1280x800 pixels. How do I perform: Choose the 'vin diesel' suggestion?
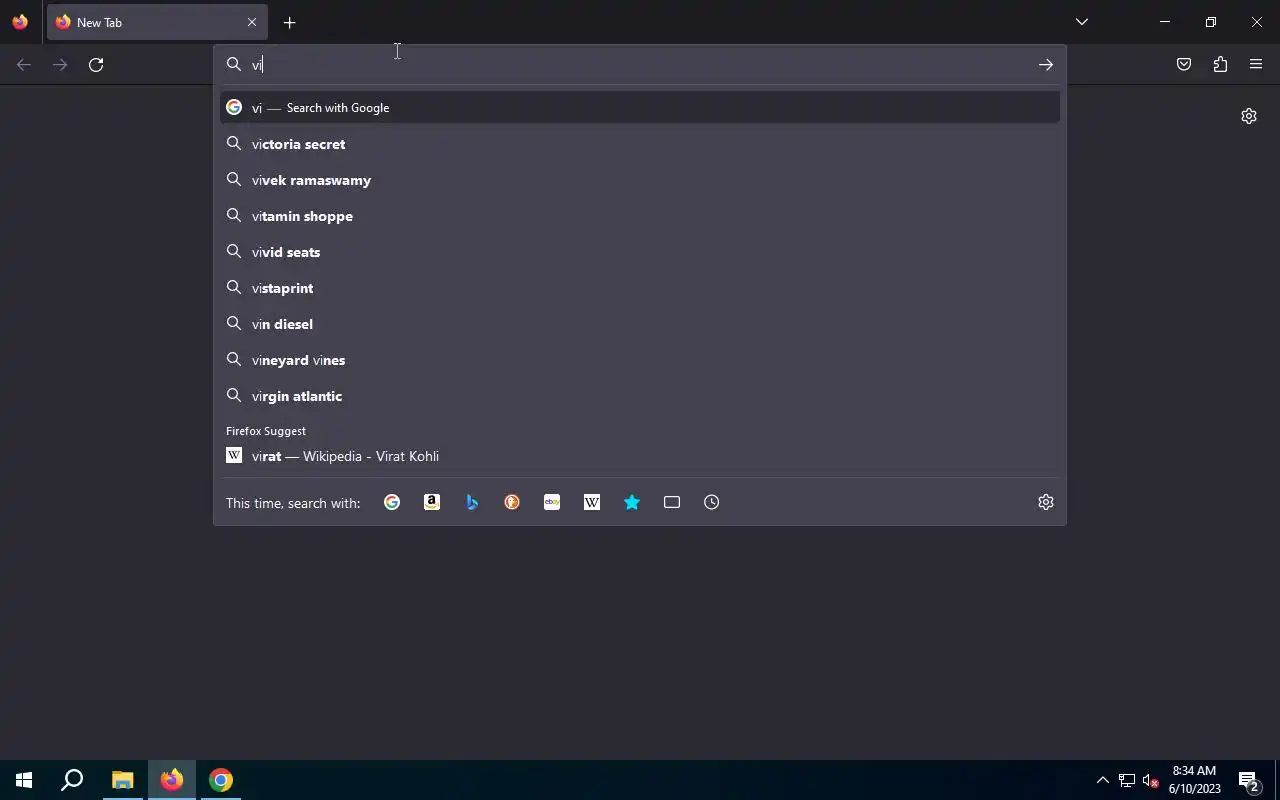click(x=640, y=324)
